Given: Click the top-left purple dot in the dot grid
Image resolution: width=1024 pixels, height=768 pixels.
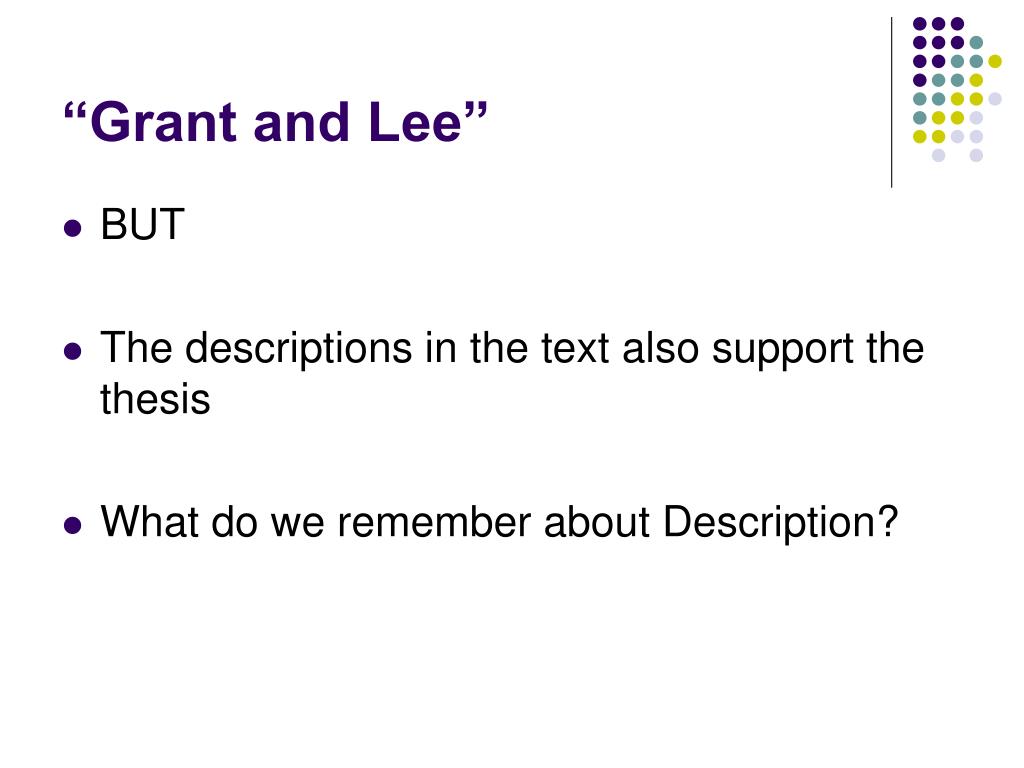Looking at the screenshot, I should point(920,24).
